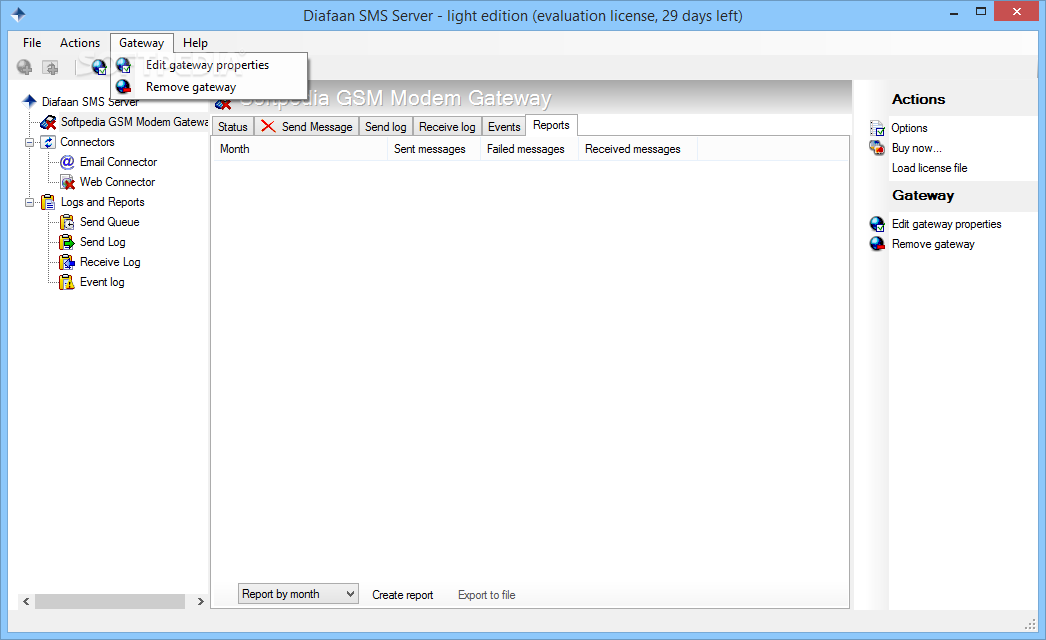Click the Email Connector @ icon
The height and width of the screenshot is (640, 1046).
[x=67, y=162]
